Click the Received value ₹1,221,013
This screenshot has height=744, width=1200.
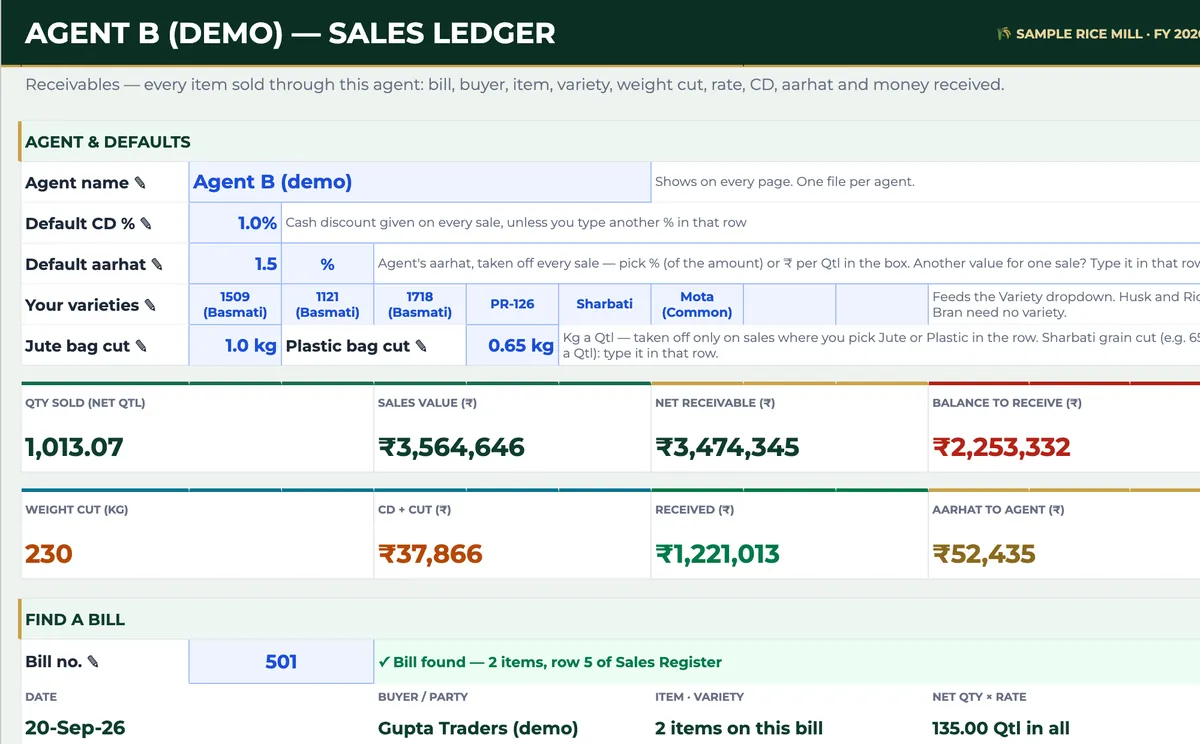pyautogui.click(x=717, y=553)
